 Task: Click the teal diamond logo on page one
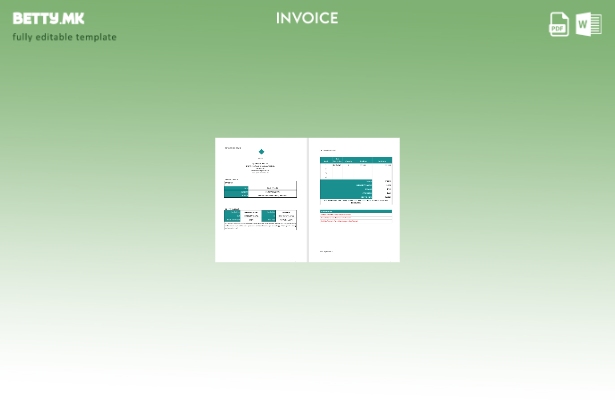[261, 152]
